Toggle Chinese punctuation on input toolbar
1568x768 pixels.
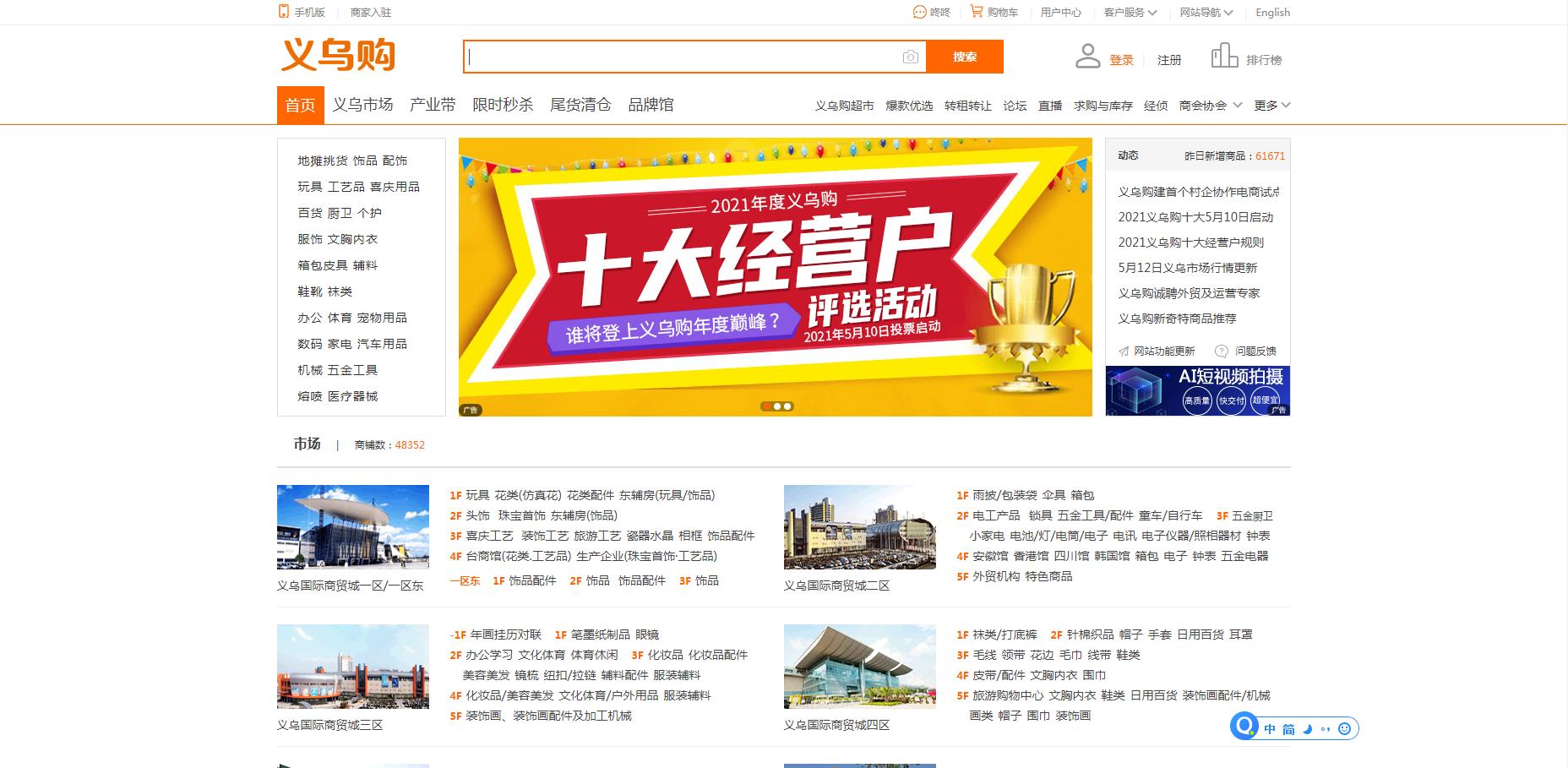(x=1326, y=727)
